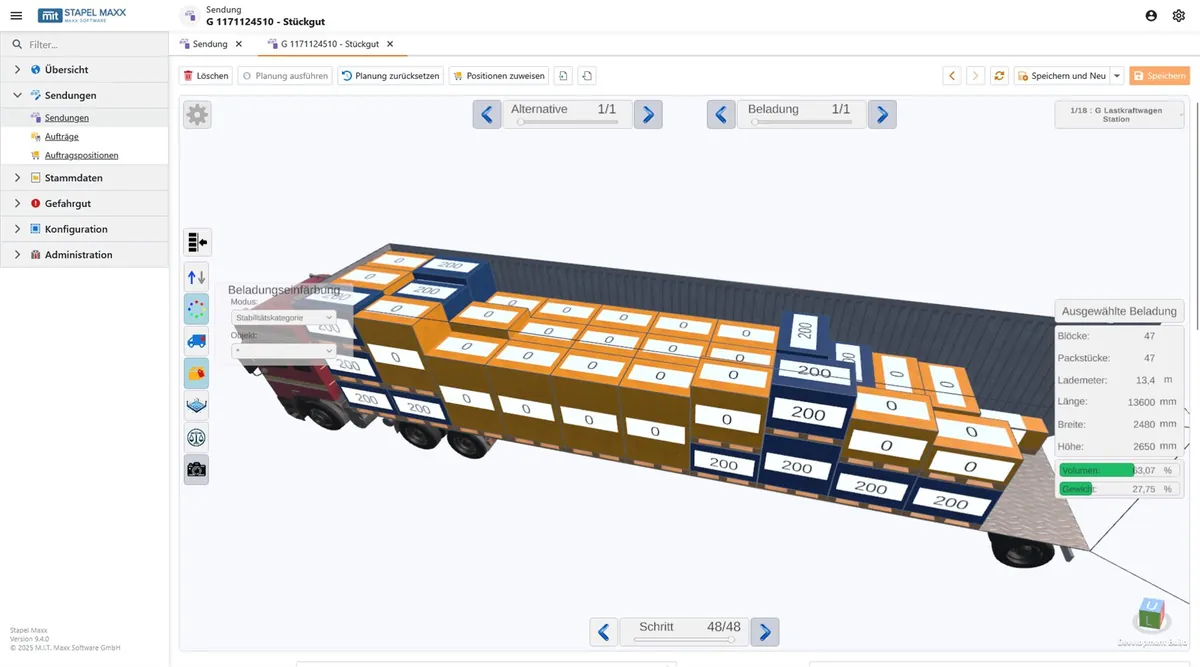Toggle the package label tag icon
Image resolution: width=1200 pixels, height=667 pixels.
[197, 373]
